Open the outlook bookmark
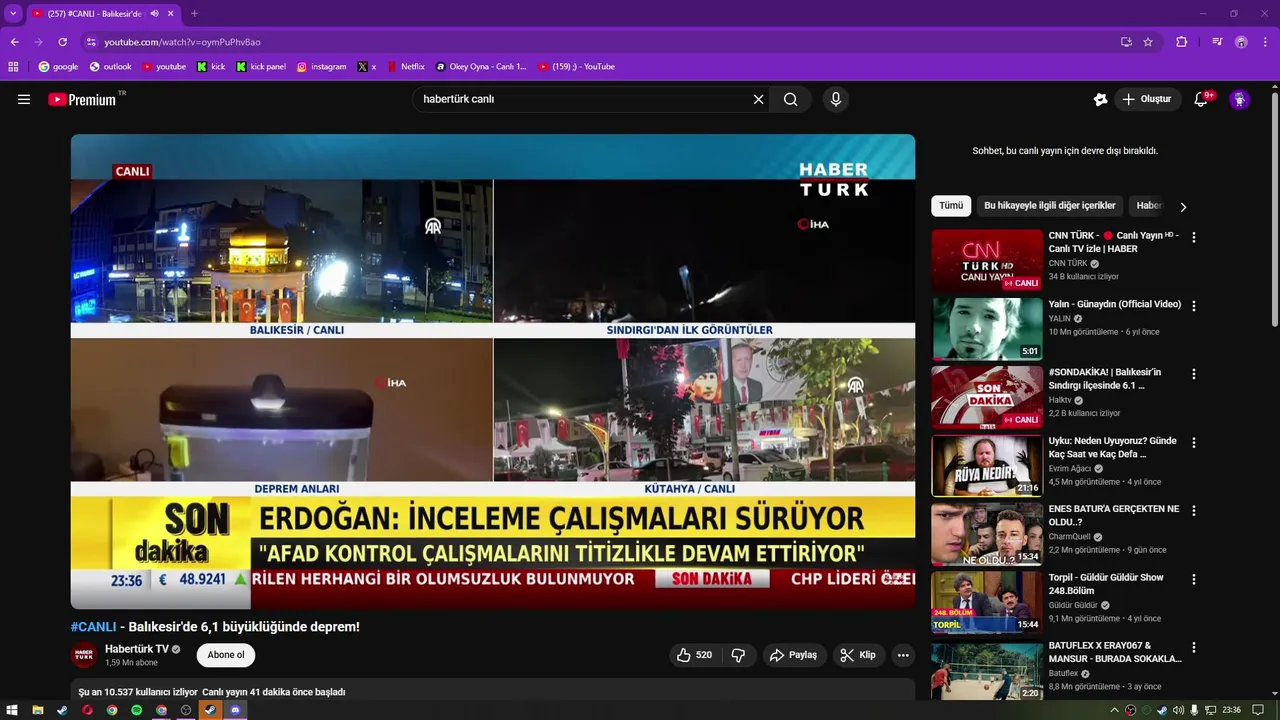 [110, 67]
